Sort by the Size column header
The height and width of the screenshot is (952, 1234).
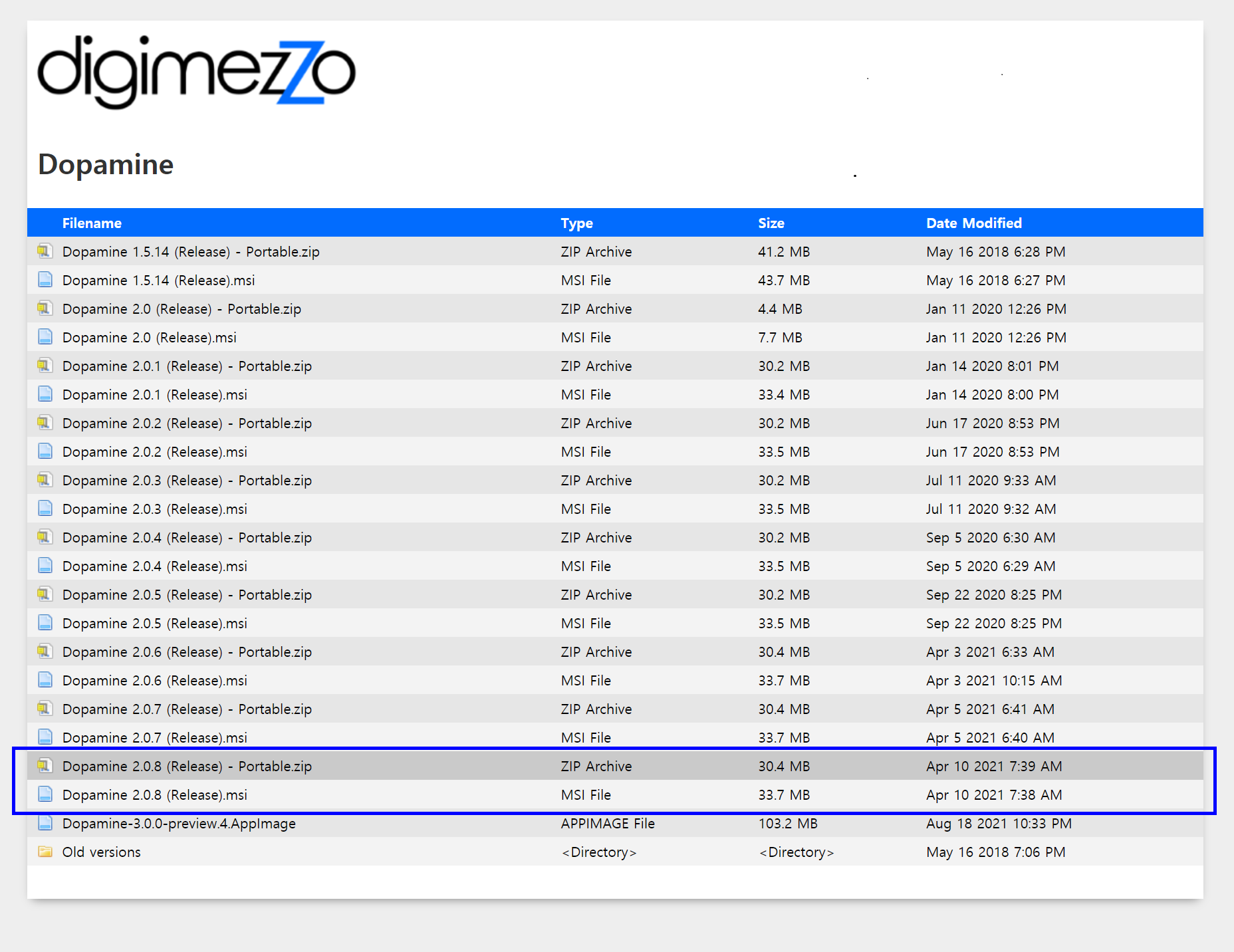pos(771,223)
